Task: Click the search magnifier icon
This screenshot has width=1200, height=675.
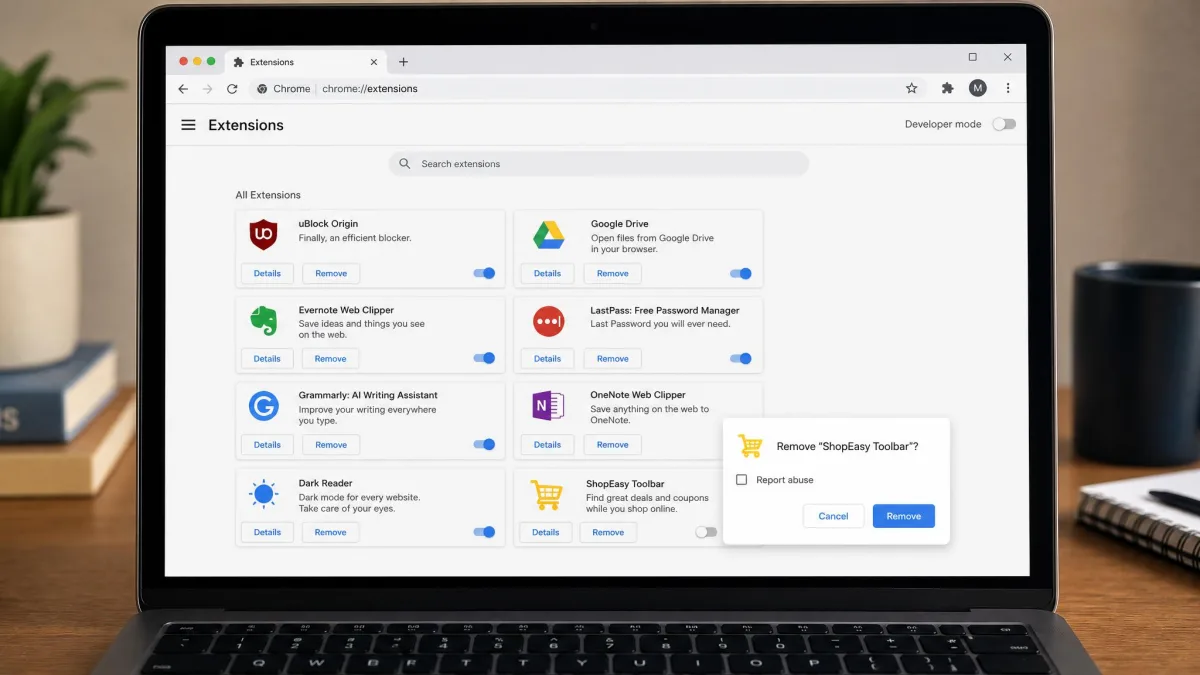Action: [x=405, y=164]
